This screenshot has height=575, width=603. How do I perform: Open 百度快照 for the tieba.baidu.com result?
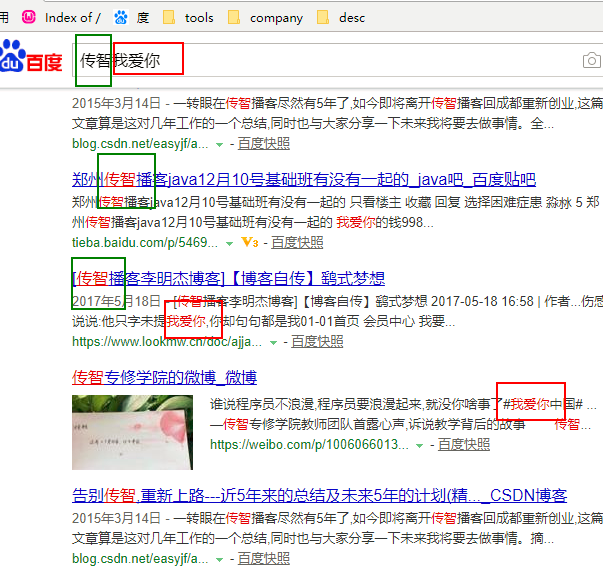pos(297,242)
